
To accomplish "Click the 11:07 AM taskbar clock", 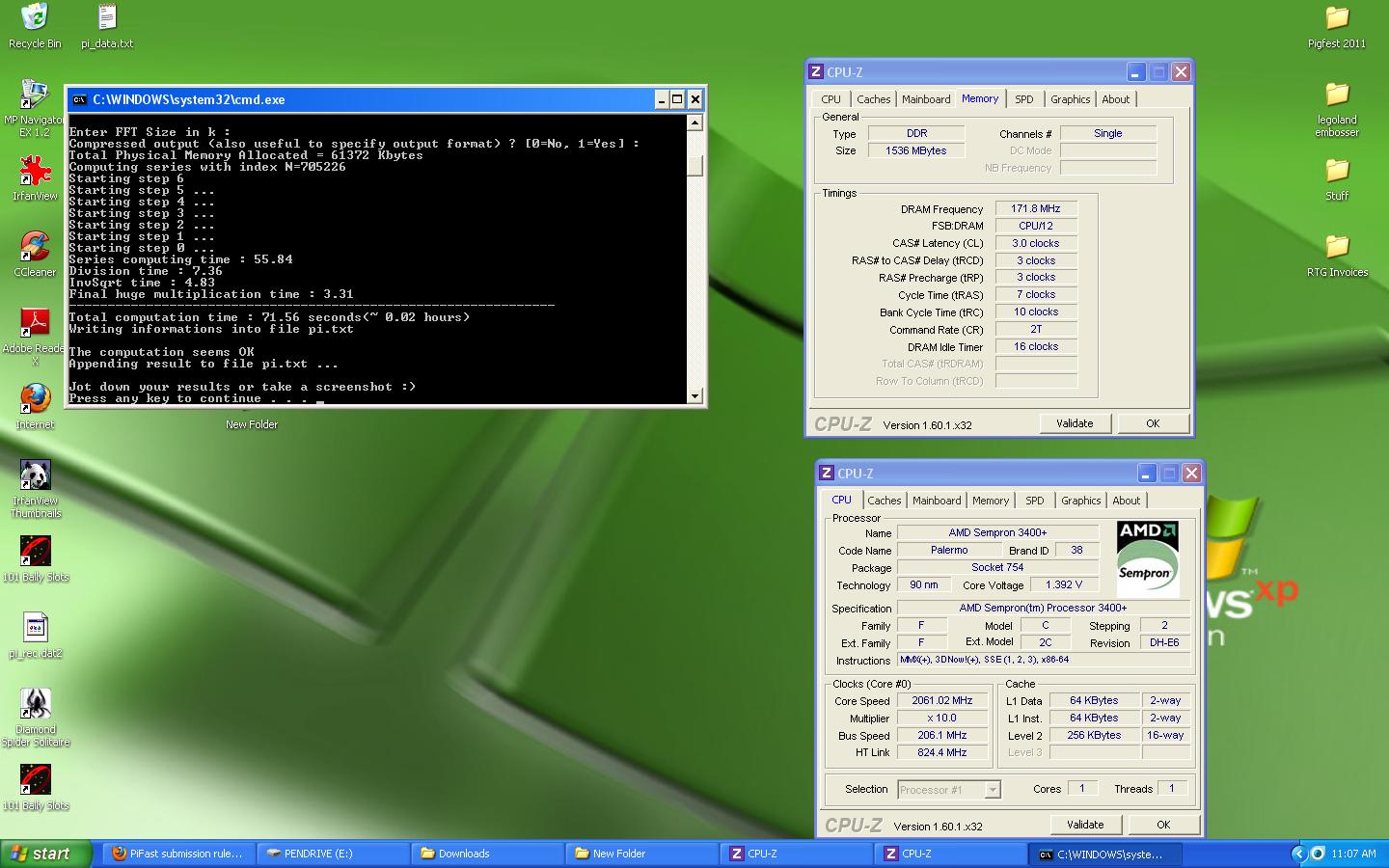I will coord(1353,854).
